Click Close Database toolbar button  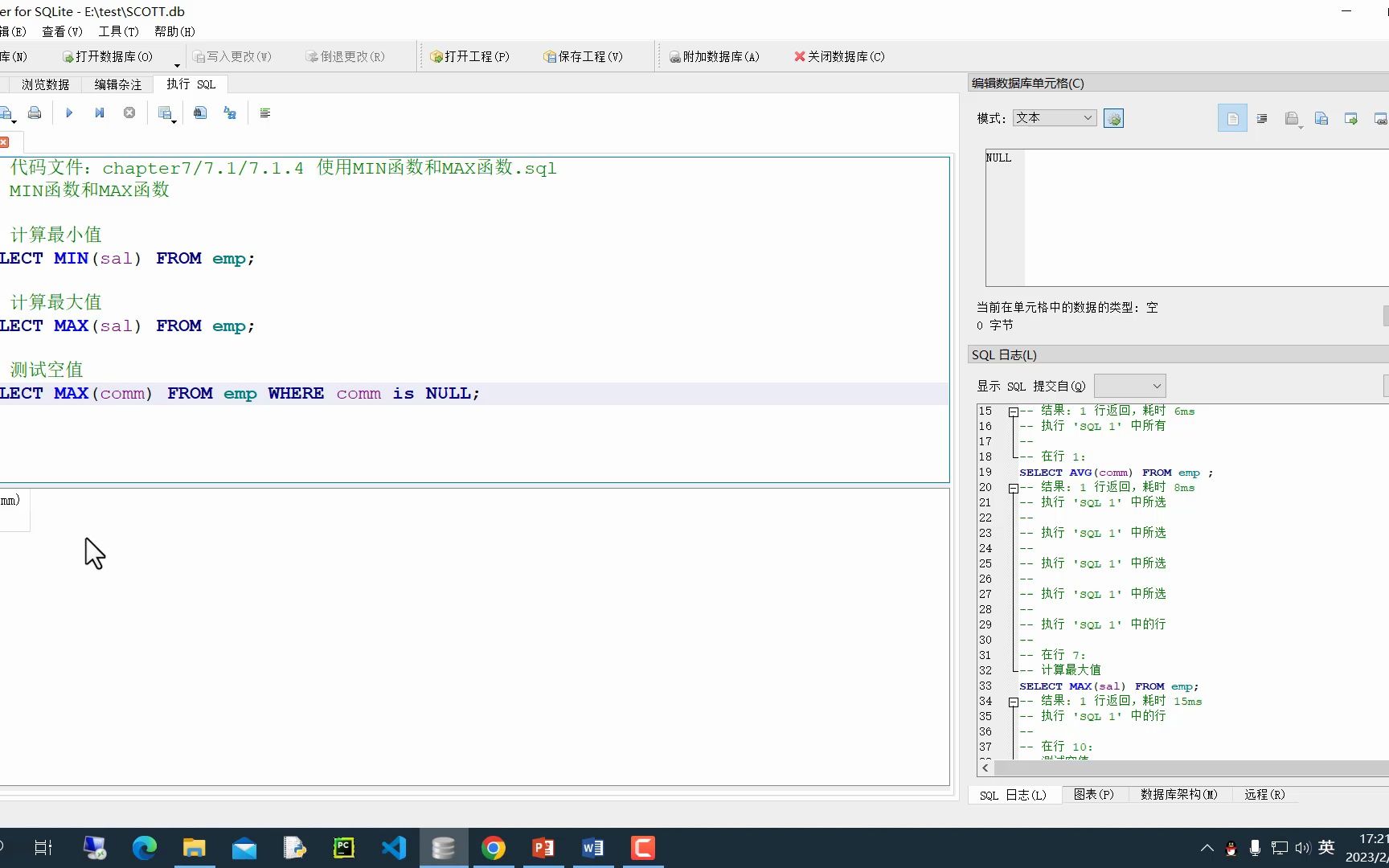point(839,56)
